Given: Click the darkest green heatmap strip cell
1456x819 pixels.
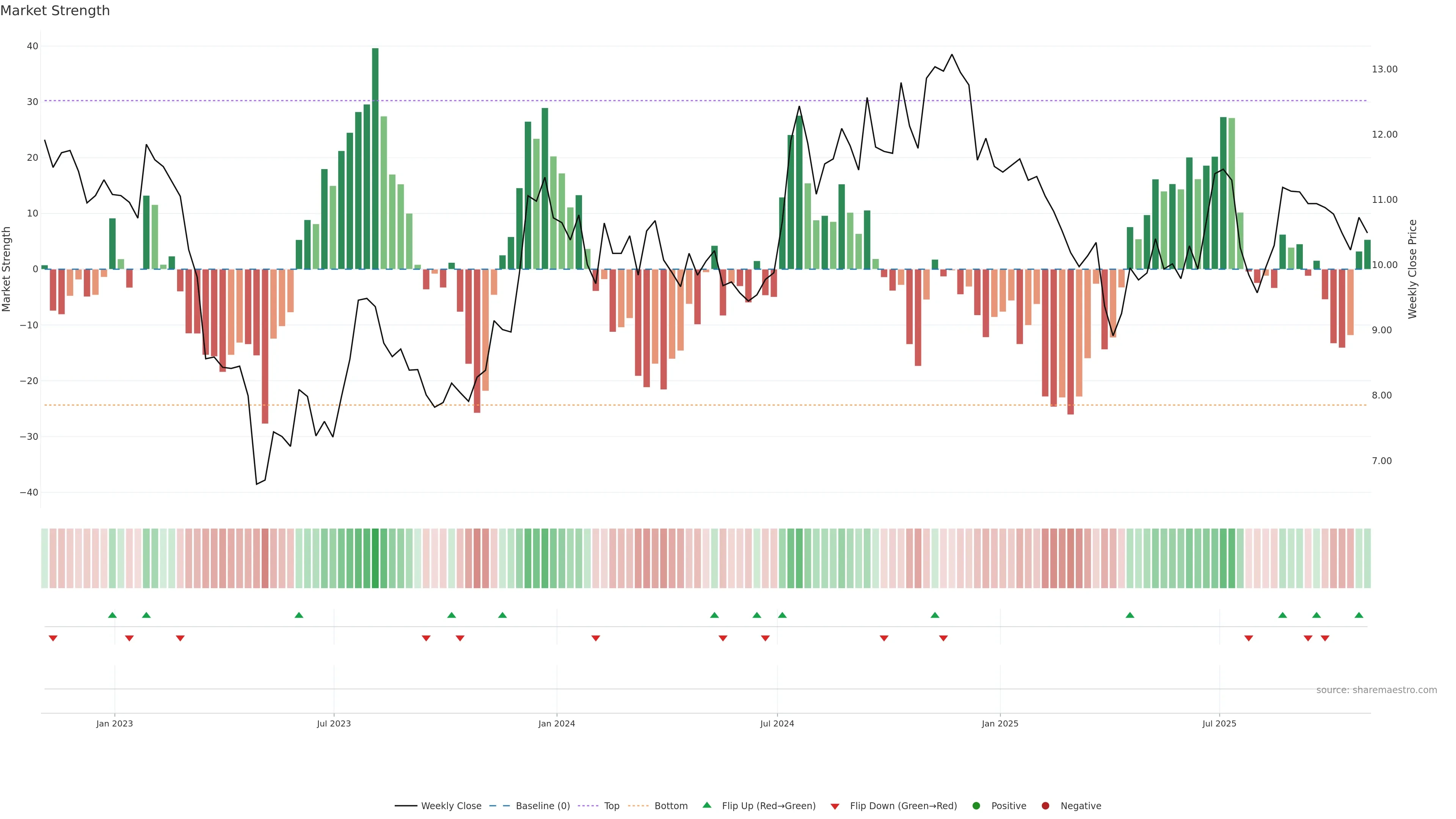Looking at the screenshot, I should coord(375,559).
